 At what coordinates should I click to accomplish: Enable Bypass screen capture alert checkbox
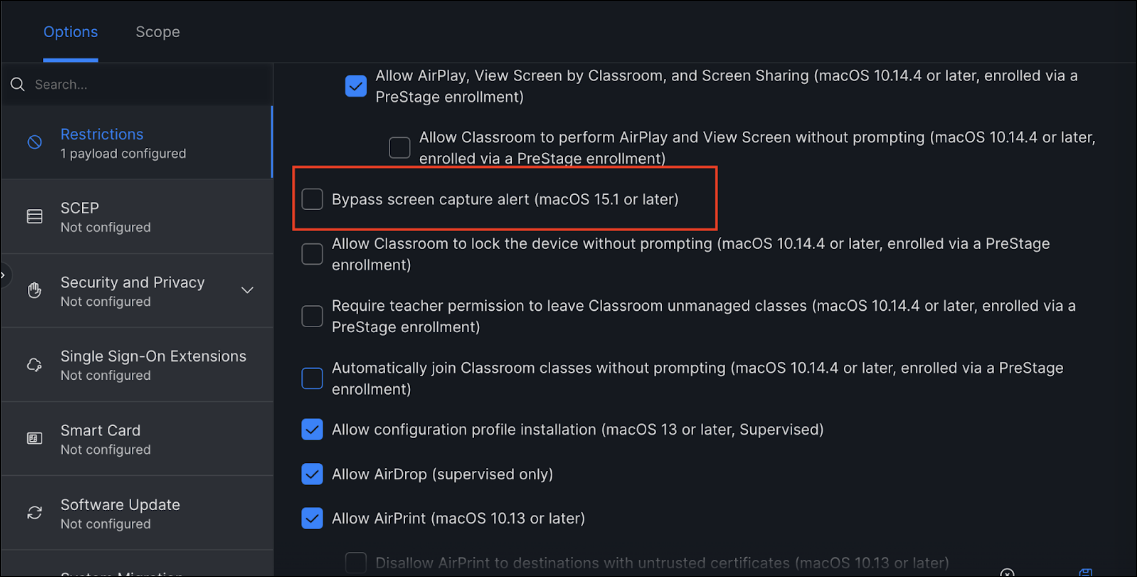[313, 199]
